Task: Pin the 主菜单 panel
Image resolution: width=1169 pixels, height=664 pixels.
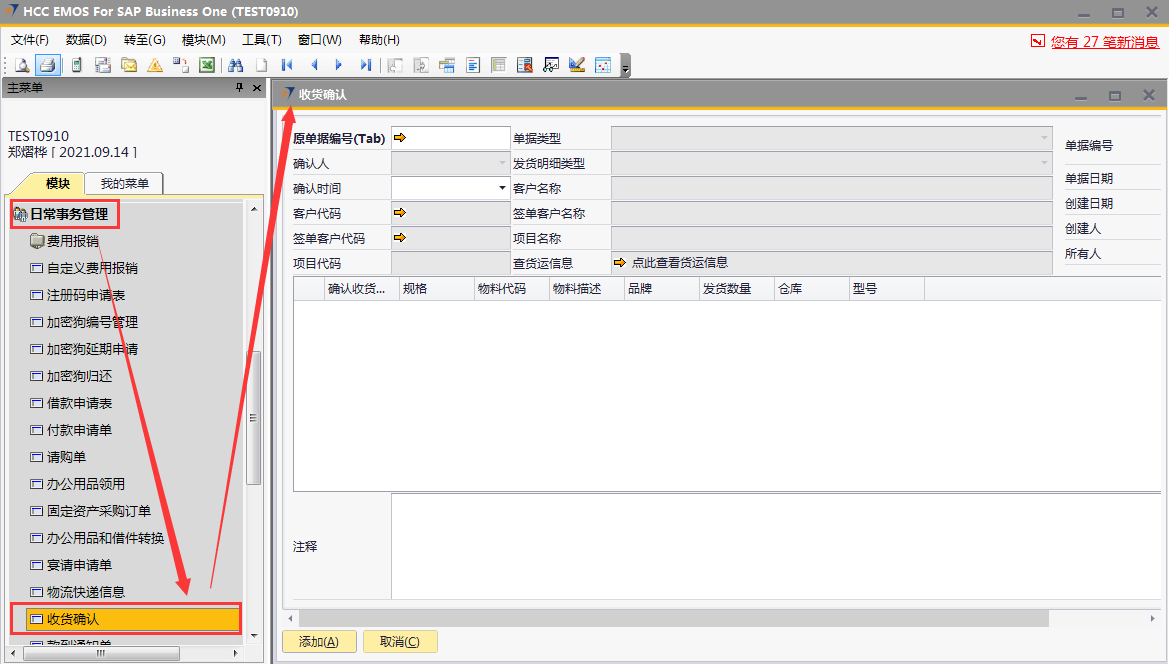Action: pos(239,88)
